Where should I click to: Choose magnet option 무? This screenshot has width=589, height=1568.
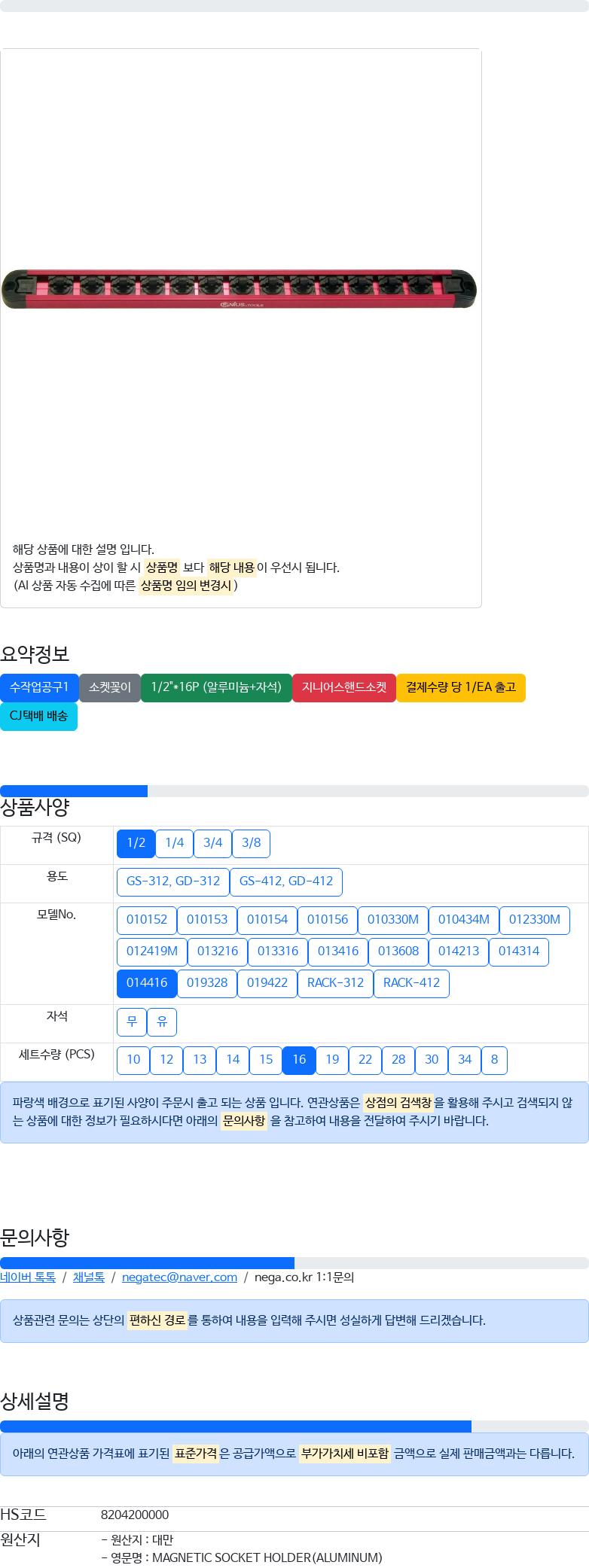point(132,1022)
